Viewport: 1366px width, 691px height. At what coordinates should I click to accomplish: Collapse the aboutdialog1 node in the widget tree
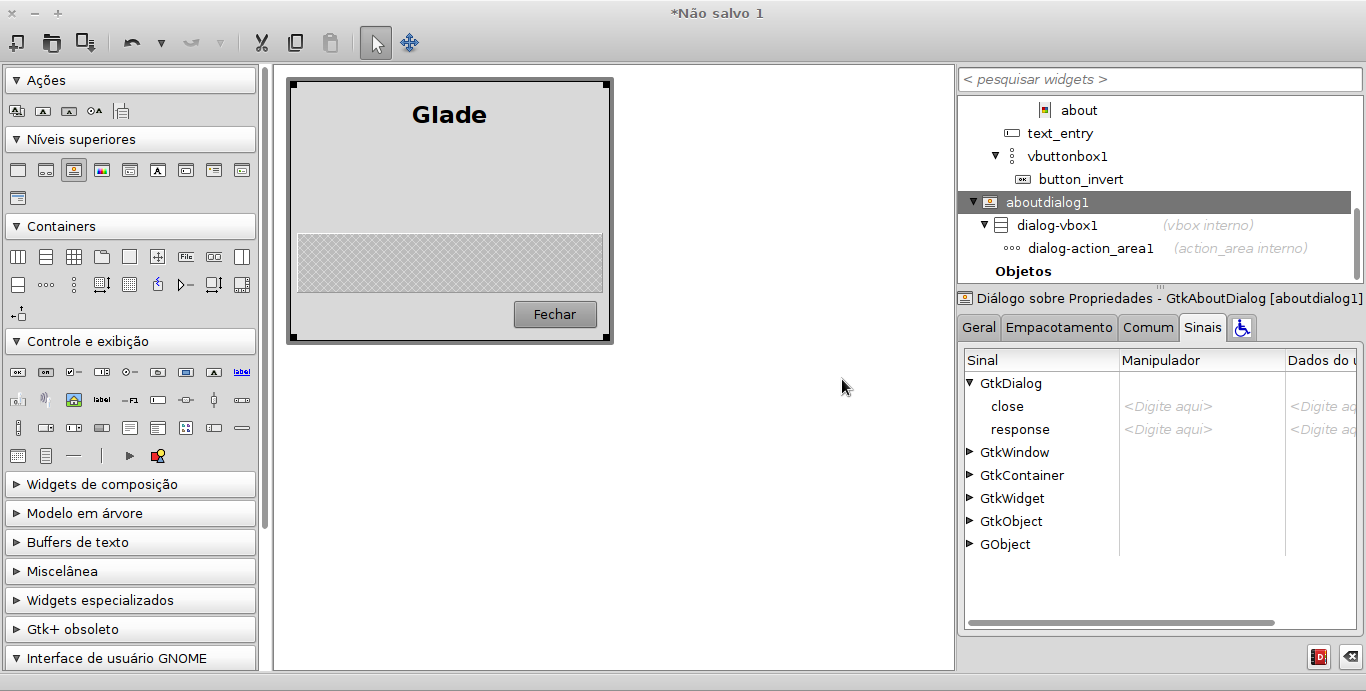click(973, 202)
